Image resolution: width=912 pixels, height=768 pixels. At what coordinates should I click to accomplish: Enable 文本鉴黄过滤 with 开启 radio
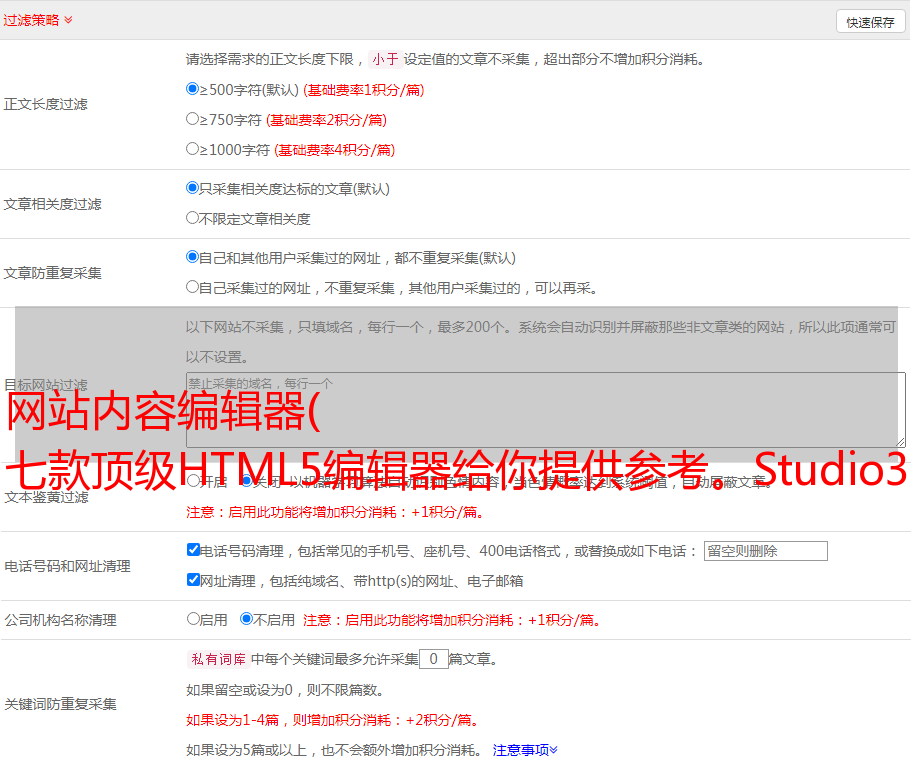coord(193,481)
